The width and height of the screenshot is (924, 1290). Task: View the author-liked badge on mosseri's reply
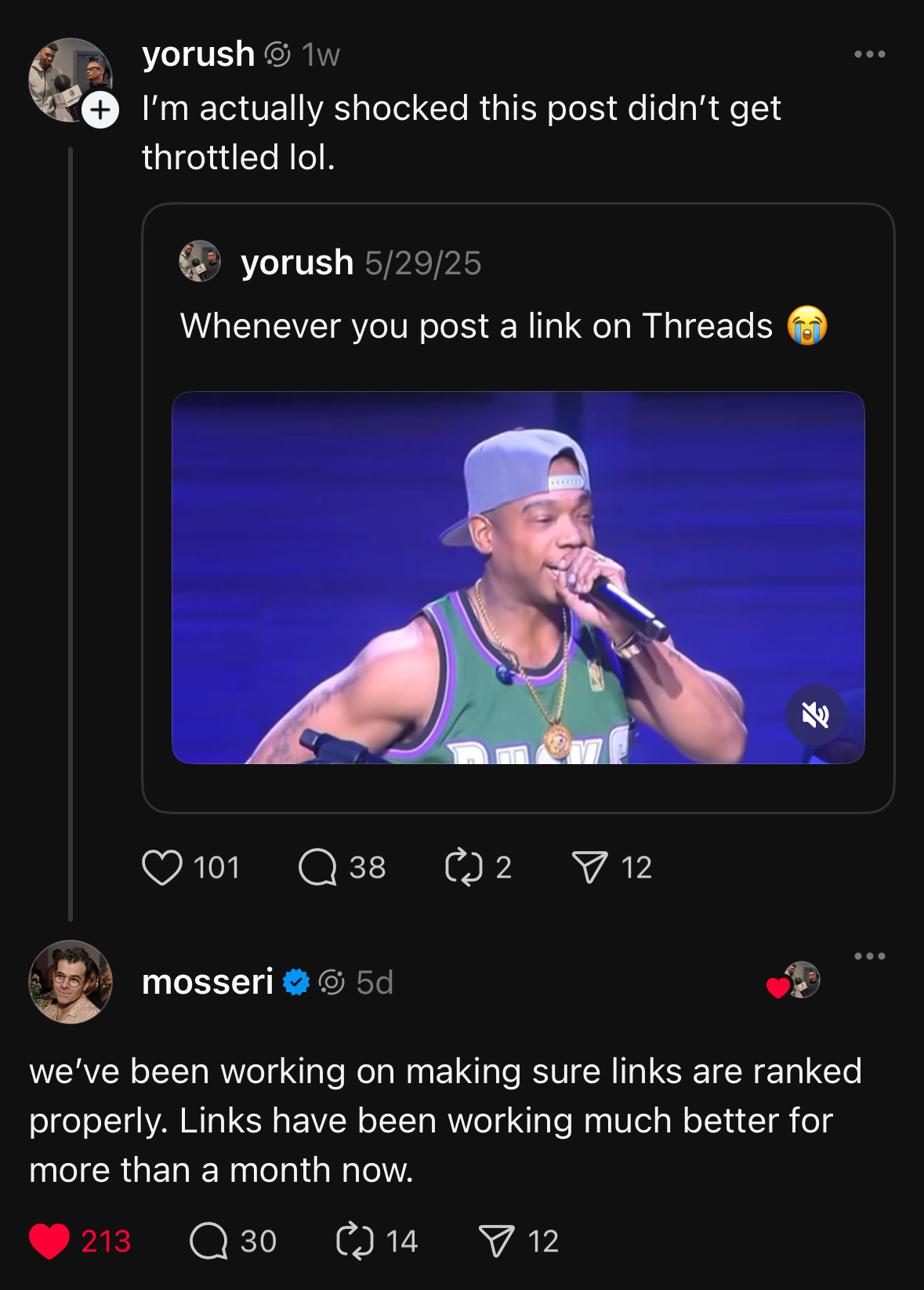794,980
